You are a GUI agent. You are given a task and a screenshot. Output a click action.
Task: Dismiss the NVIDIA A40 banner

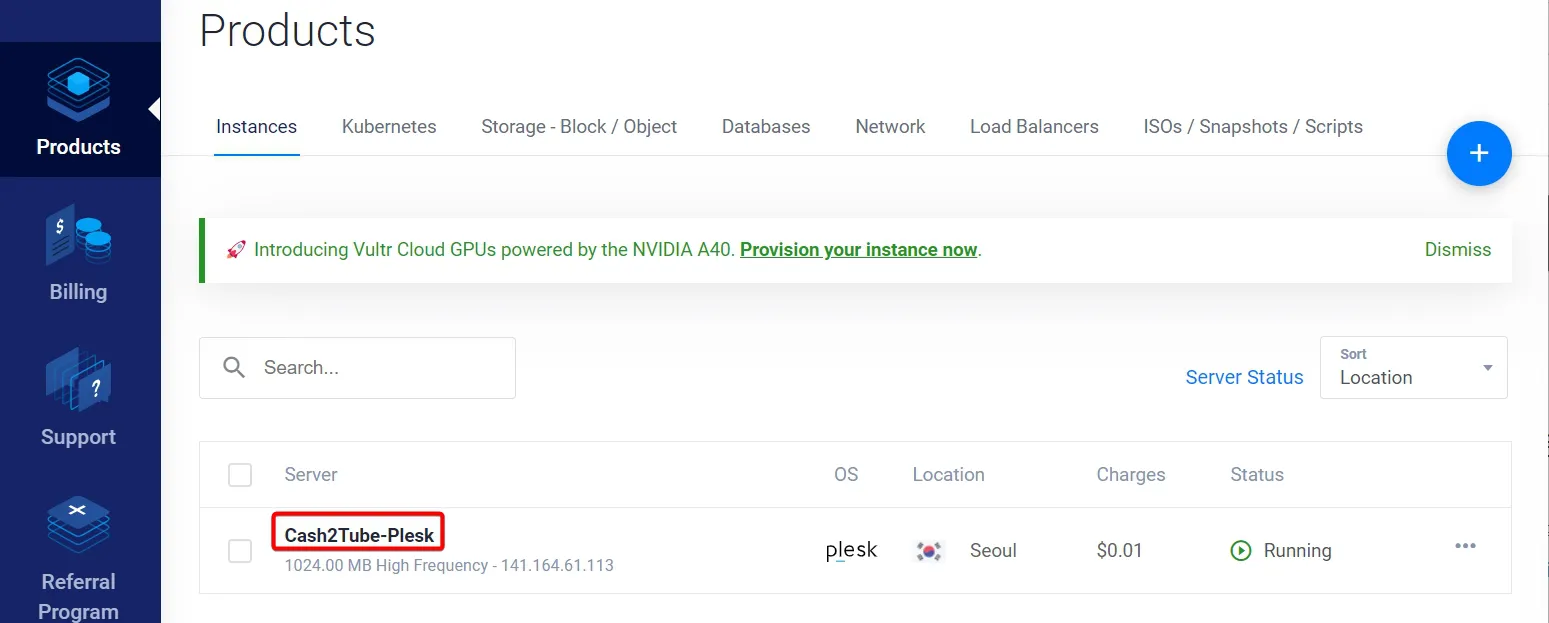coord(1457,249)
